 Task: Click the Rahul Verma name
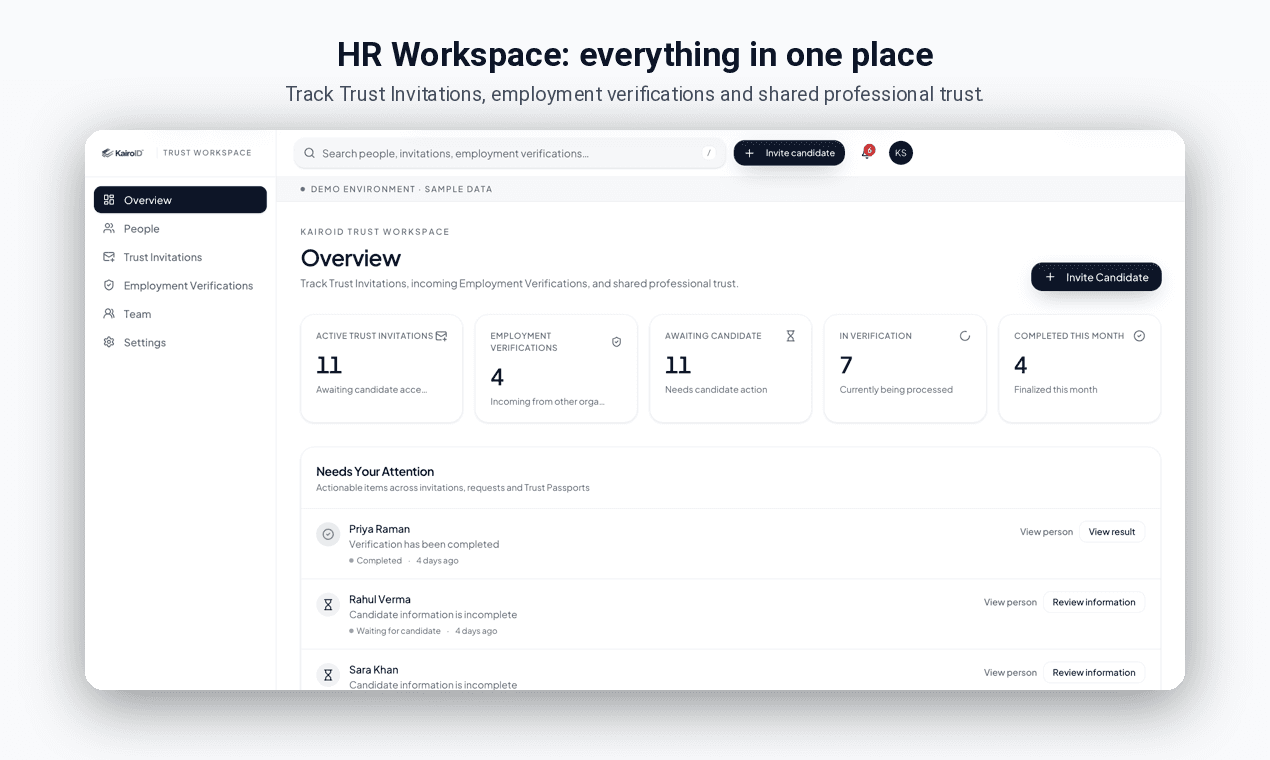(x=380, y=599)
